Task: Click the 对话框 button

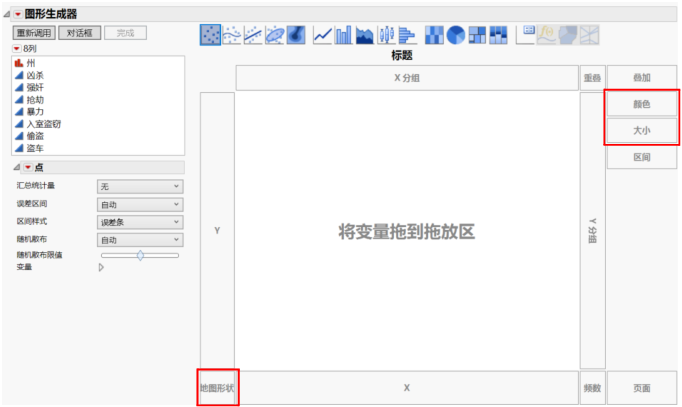Action: pos(80,33)
